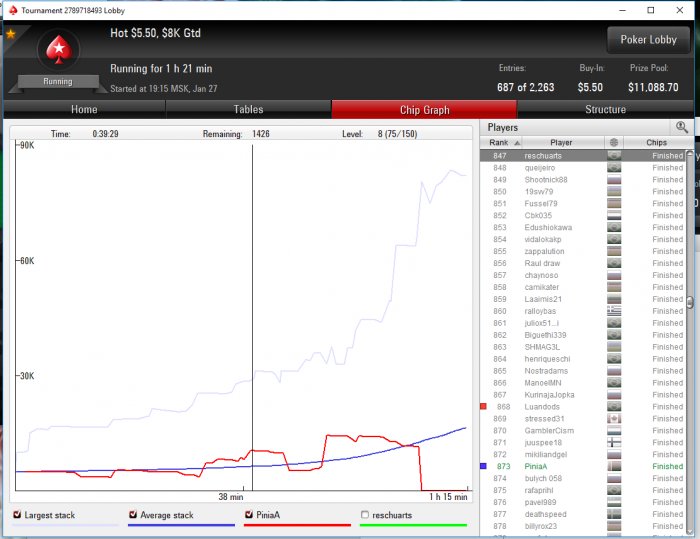Click the vertical time marker on chip graph
The height and width of the screenshot is (539, 700).
point(252,317)
